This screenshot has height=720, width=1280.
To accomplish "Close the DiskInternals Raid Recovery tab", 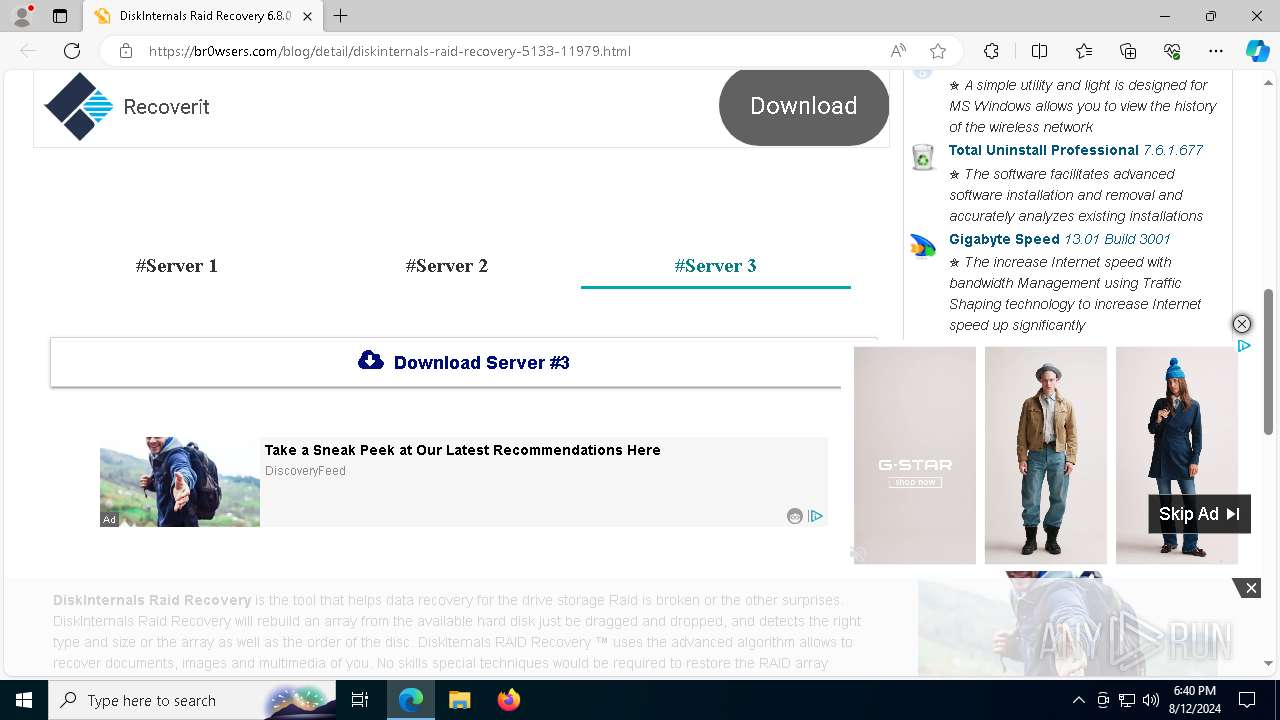I will click(307, 16).
